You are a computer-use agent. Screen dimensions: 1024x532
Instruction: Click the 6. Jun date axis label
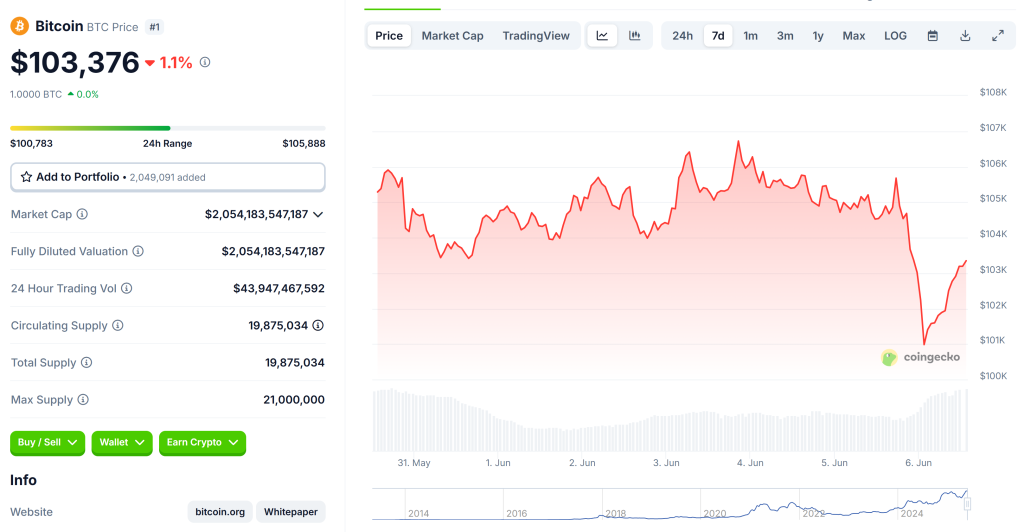click(x=918, y=463)
